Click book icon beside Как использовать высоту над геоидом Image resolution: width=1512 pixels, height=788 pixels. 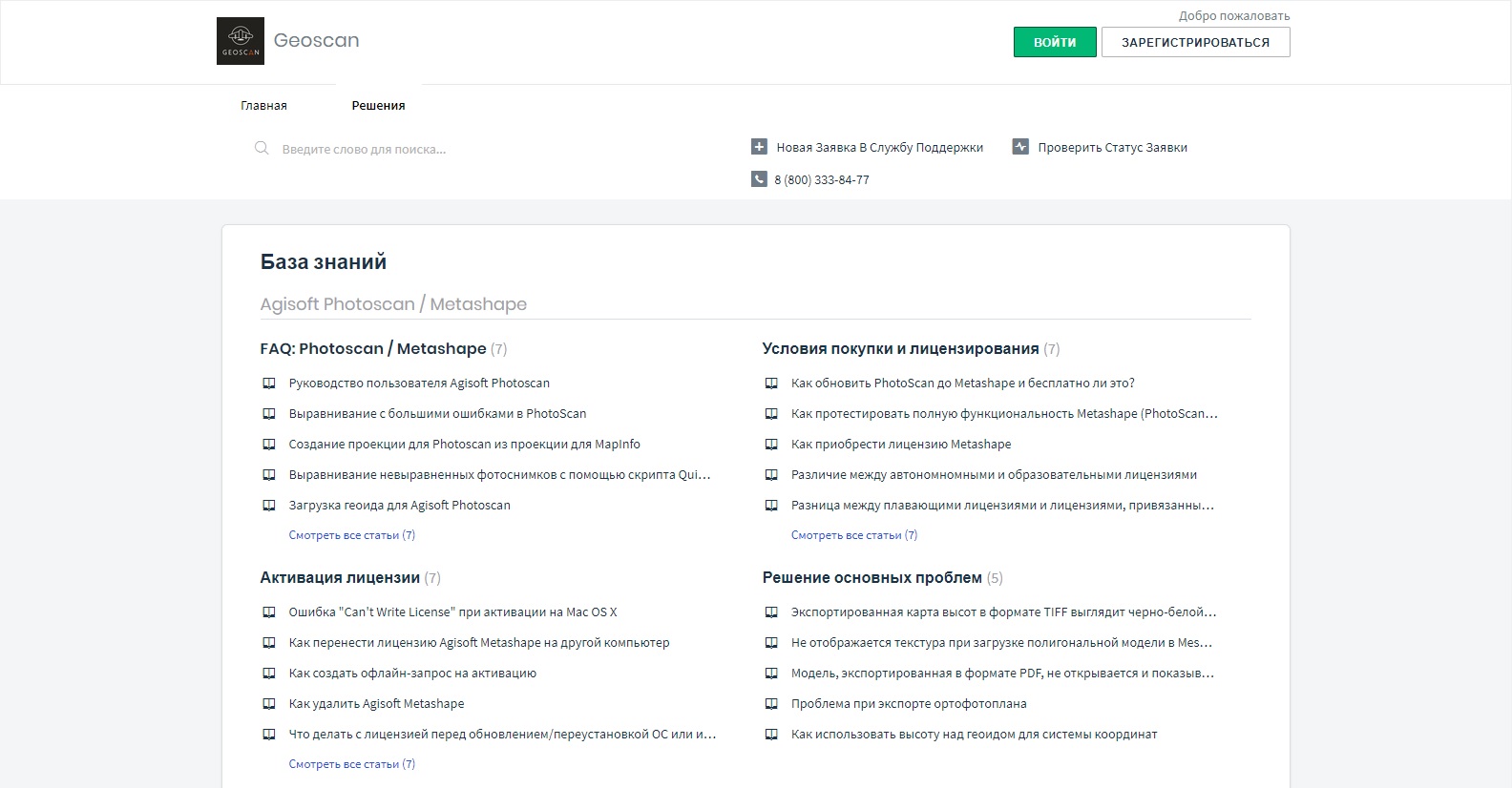[771, 735]
